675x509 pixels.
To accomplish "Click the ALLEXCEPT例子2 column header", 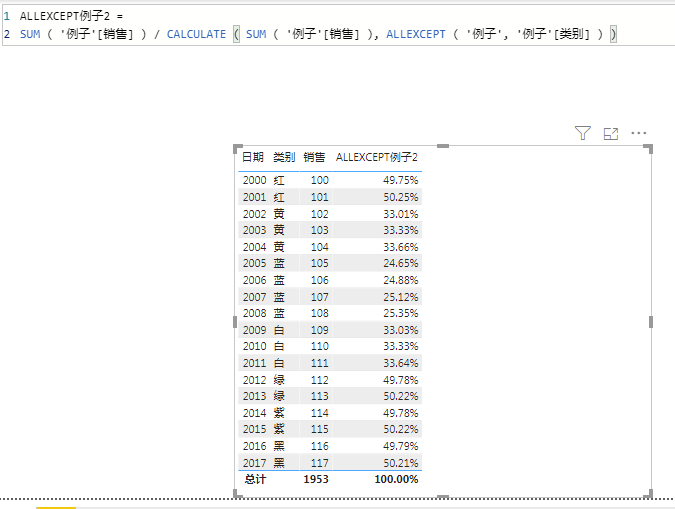I will pos(377,157).
